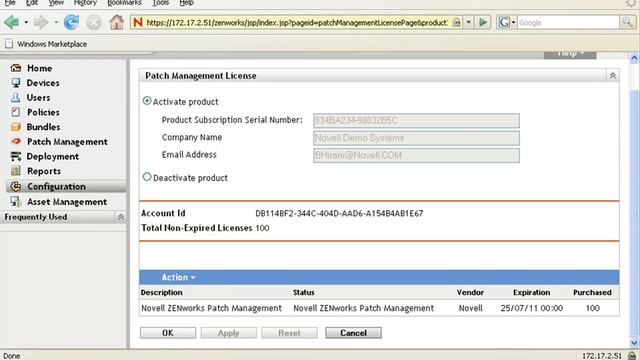640x360 pixels.
Task: Click the page scrollbar up arrow
Action: pyautogui.click(x=634, y=58)
